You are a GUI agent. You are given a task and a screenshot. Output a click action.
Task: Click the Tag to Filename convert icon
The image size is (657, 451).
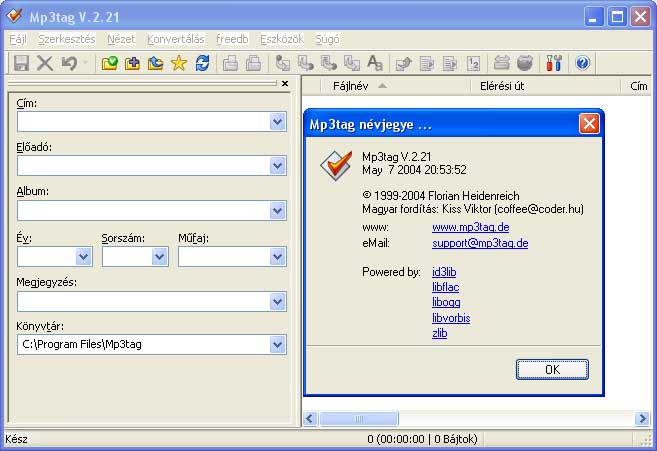pos(282,63)
